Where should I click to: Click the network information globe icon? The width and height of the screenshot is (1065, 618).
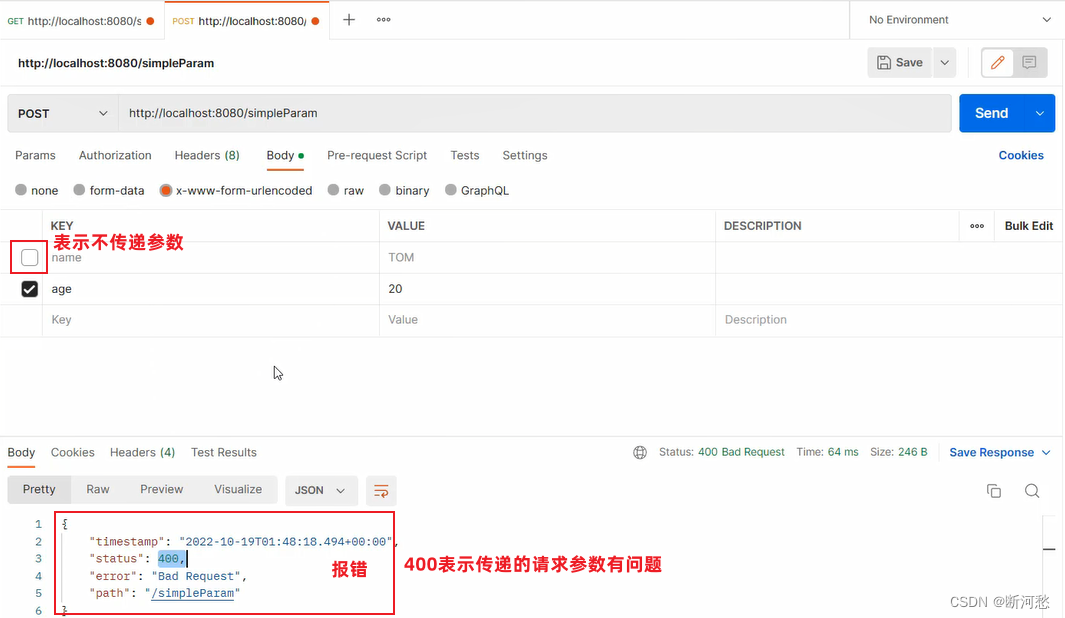coord(639,452)
